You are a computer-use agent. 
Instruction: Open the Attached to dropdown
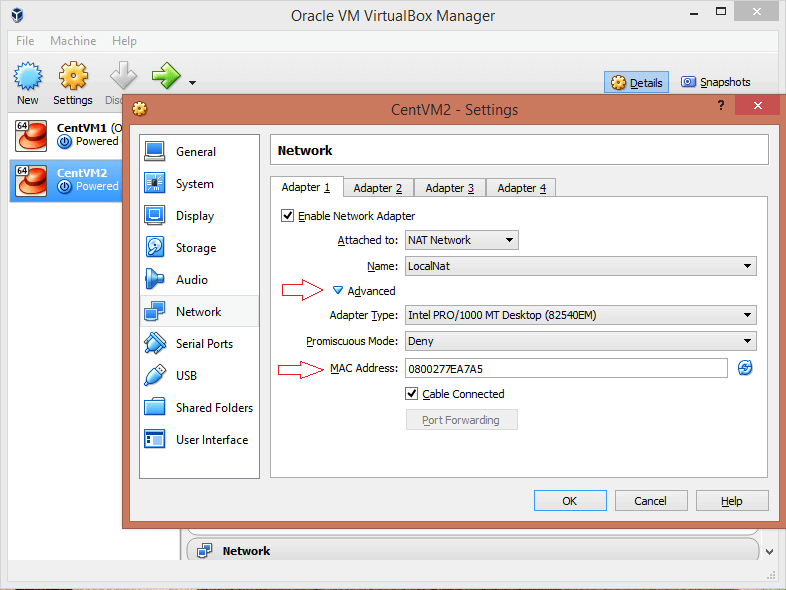[462, 240]
